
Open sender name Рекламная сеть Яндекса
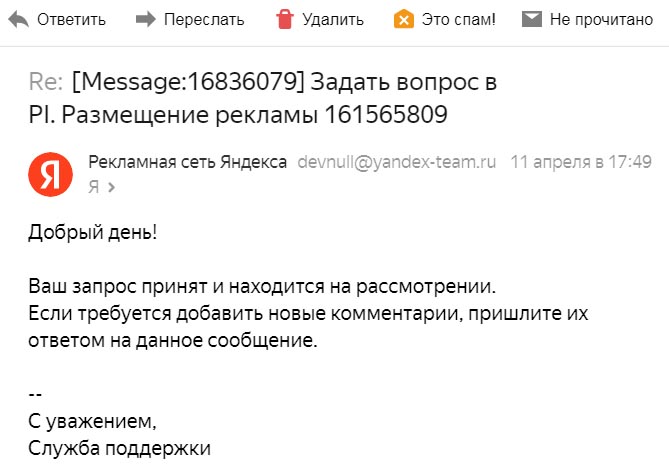pyautogui.click(x=188, y=162)
